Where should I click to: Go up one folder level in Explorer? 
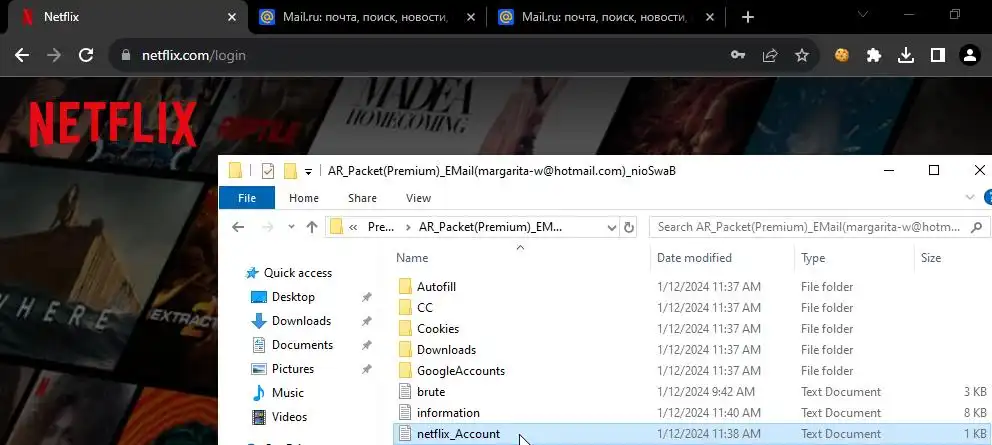[311, 227]
